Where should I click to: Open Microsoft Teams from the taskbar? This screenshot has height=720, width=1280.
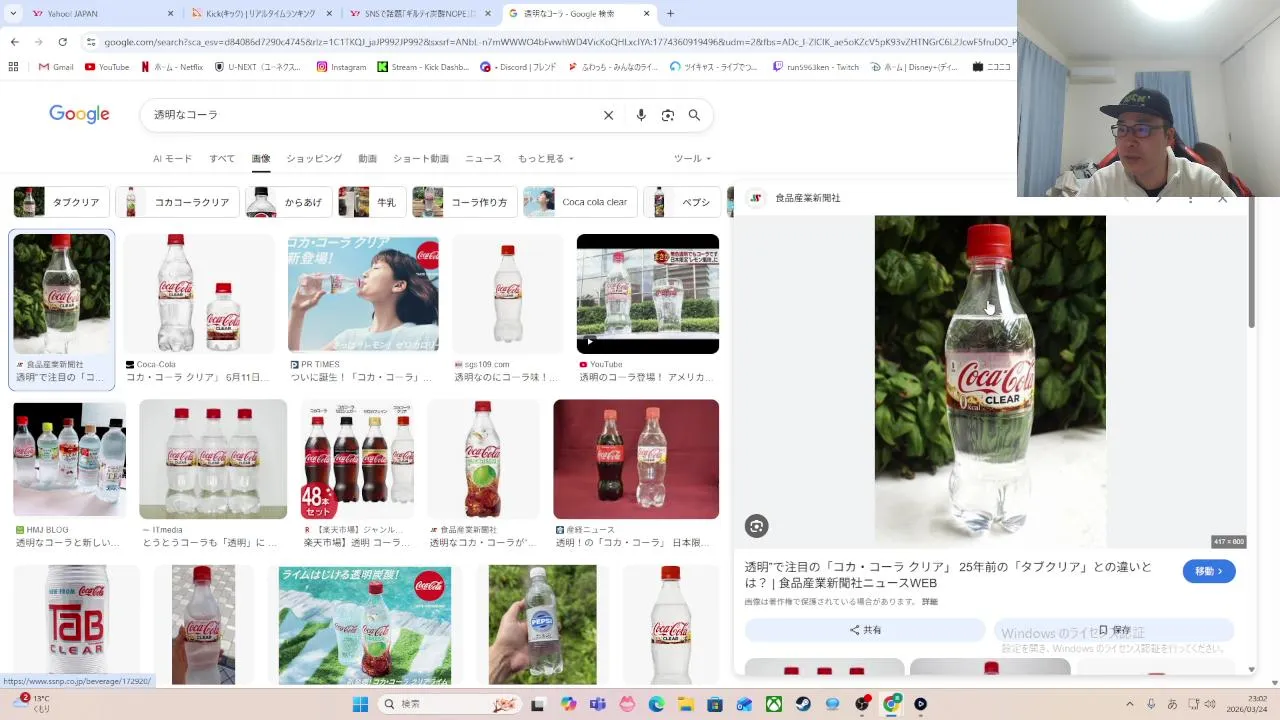pos(598,704)
